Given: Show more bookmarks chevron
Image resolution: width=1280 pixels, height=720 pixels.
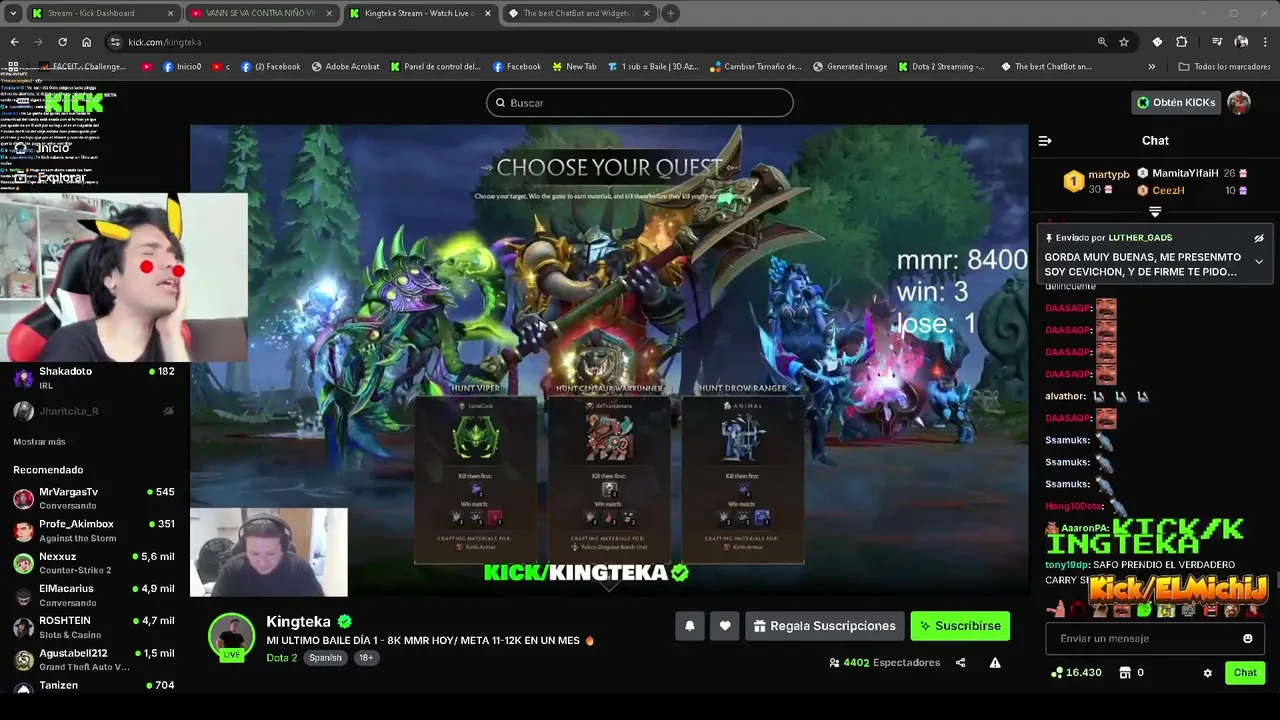Looking at the screenshot, I should [1152, 67].
